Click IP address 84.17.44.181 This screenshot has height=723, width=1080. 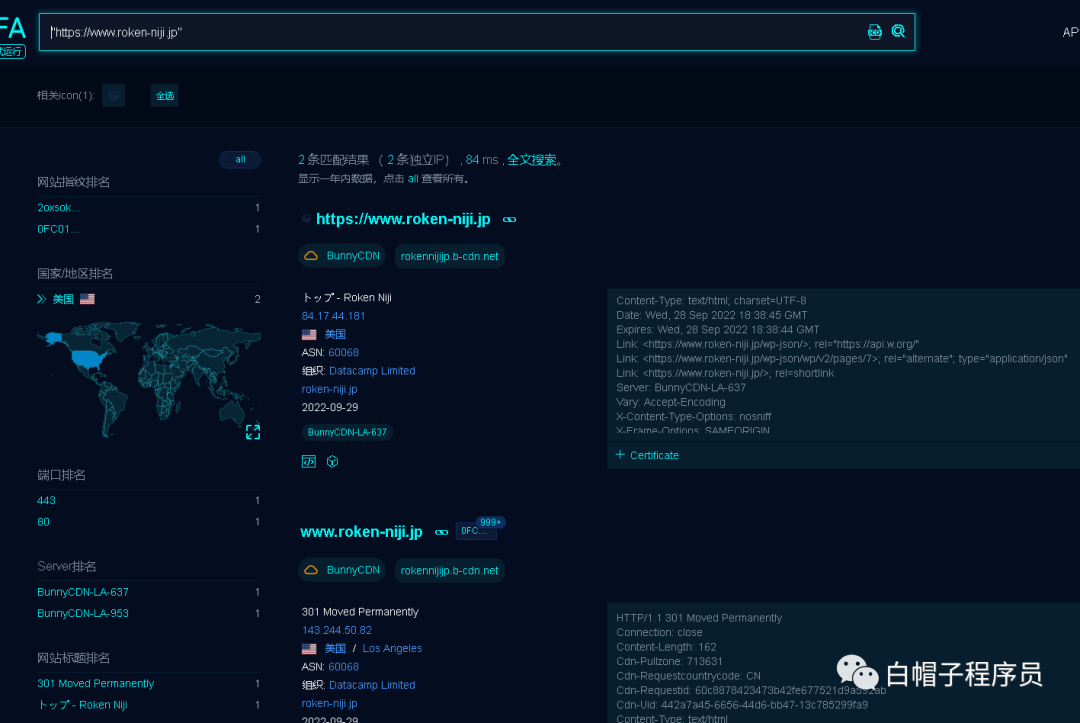tap(333, 316)
